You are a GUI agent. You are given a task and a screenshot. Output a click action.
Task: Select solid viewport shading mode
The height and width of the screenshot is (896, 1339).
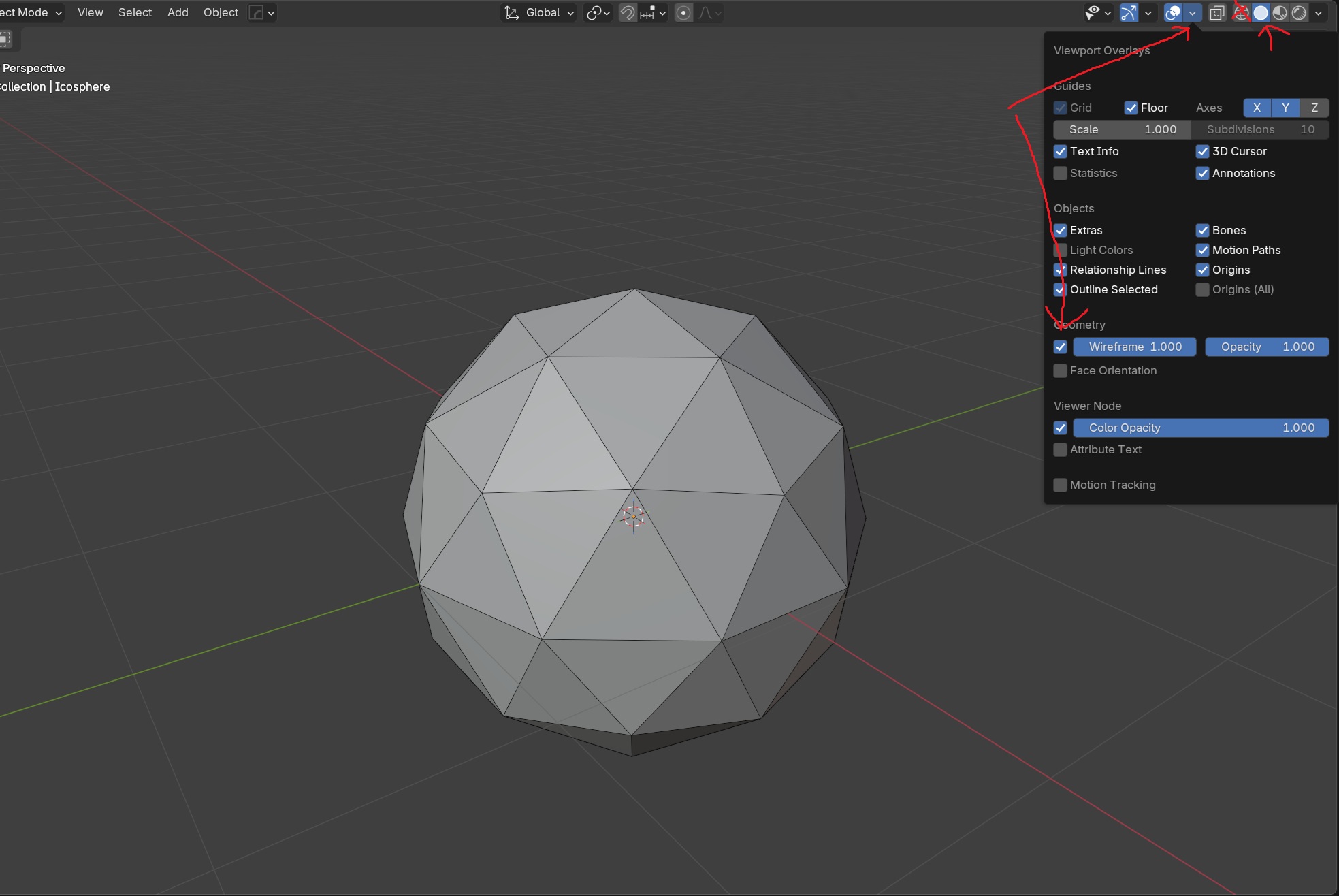(1261, 13)
